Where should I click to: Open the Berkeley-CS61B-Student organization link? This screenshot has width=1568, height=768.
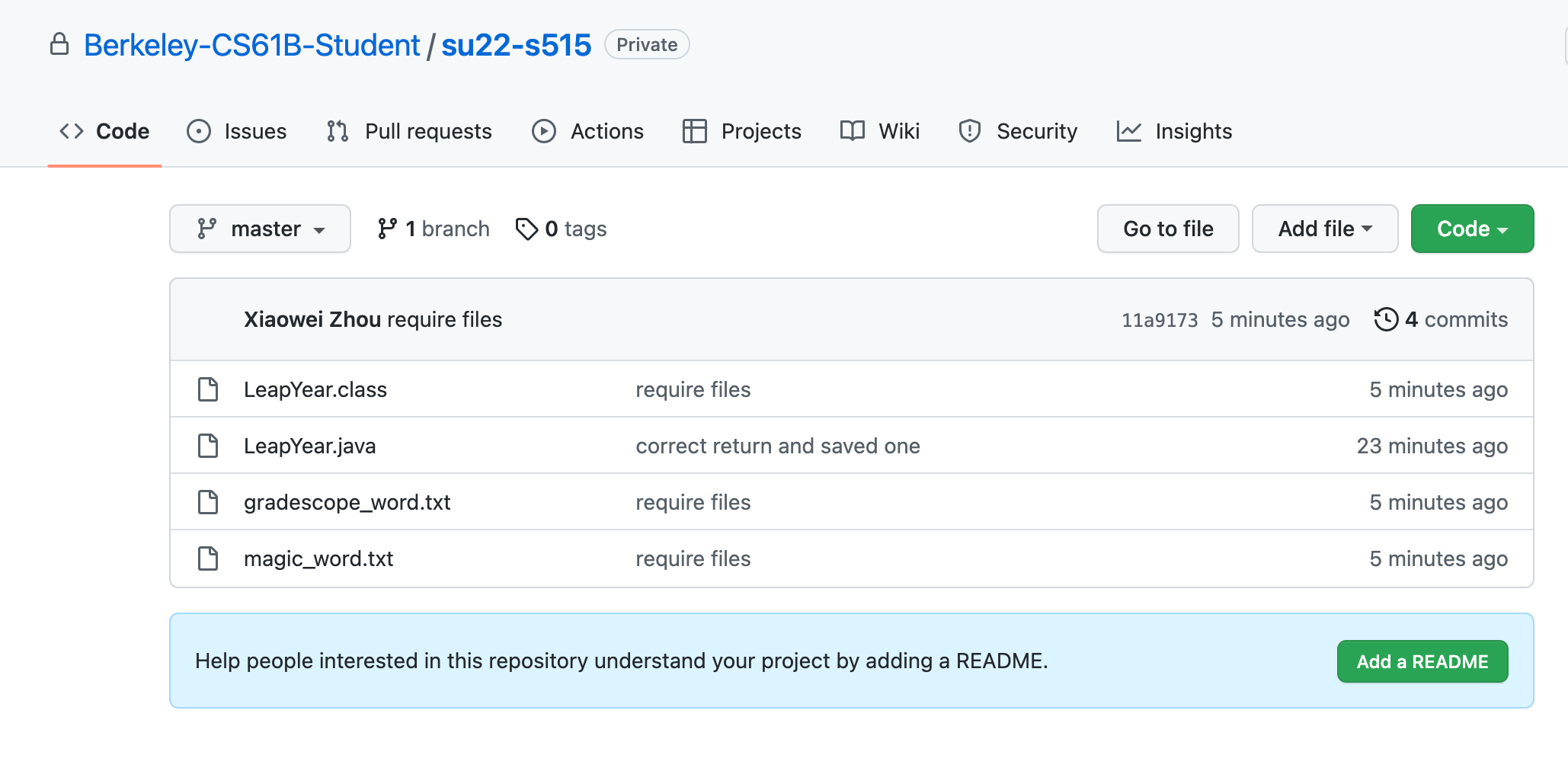tap(251, 45)
